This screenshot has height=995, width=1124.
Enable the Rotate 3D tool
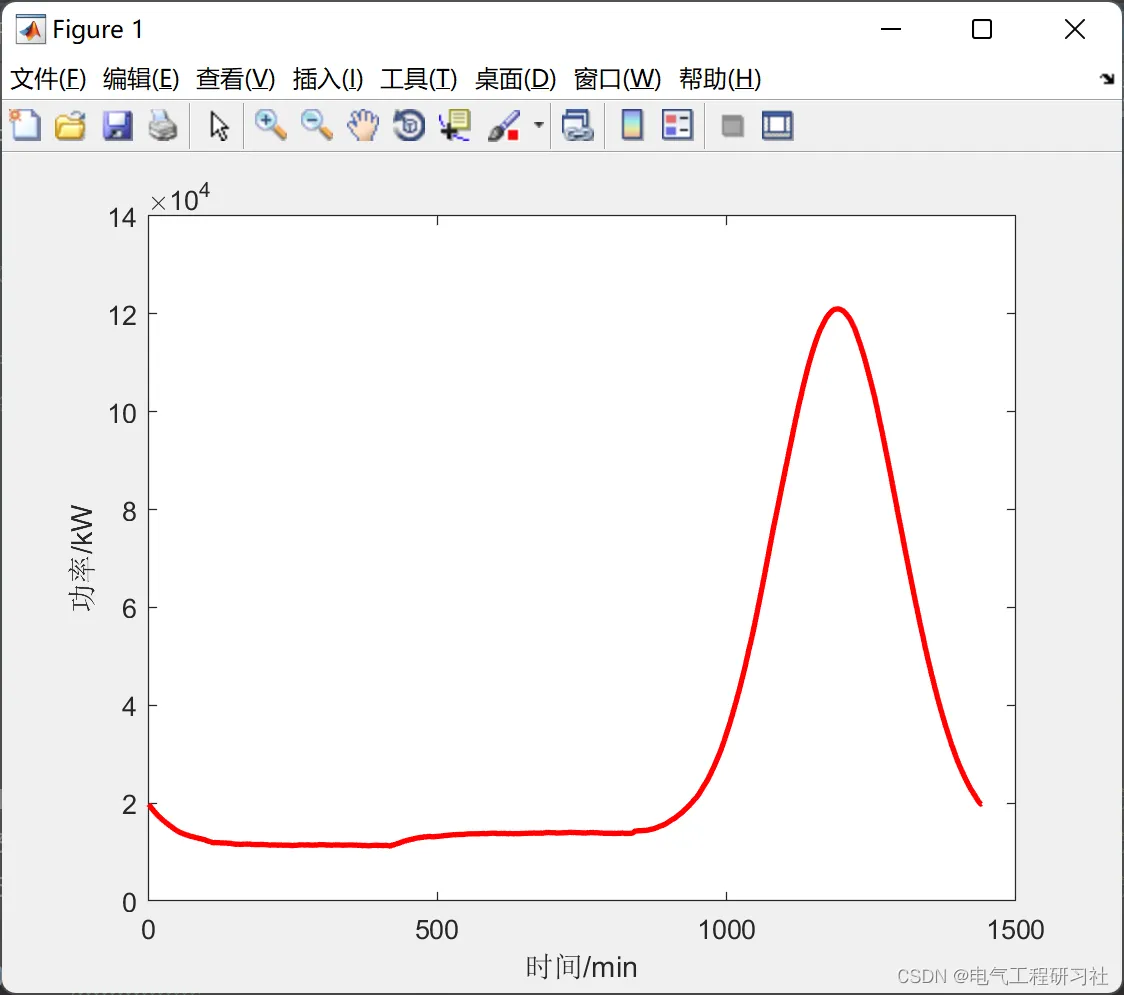point(409,125)
